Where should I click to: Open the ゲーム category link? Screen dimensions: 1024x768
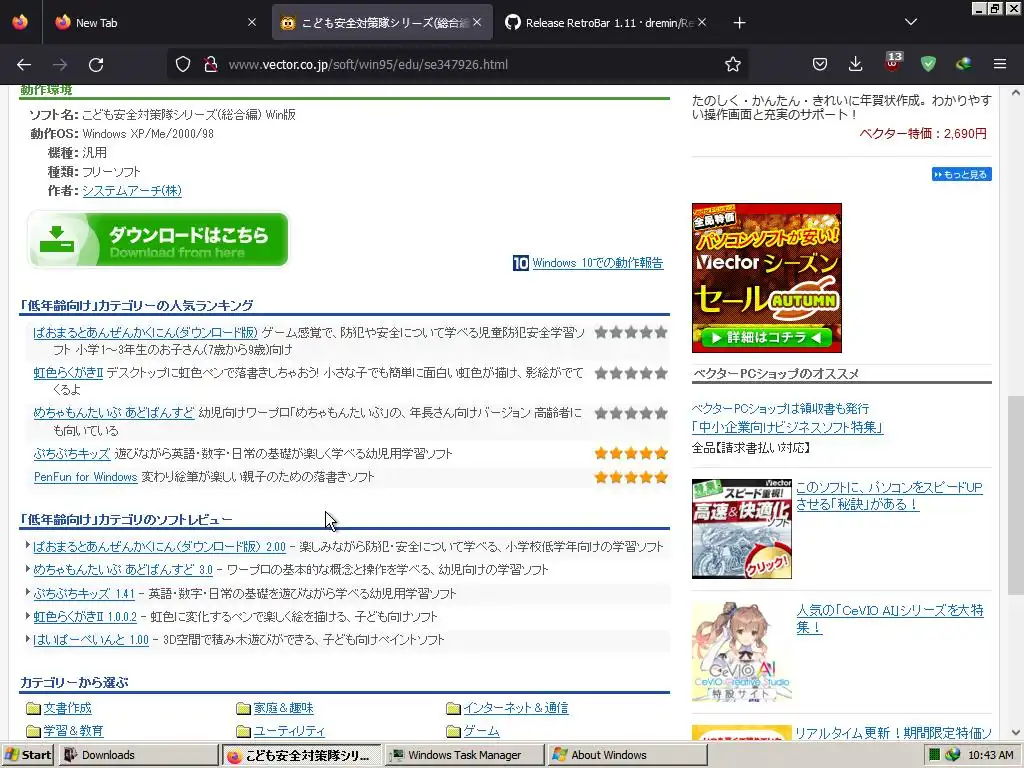tap(481, 731)
